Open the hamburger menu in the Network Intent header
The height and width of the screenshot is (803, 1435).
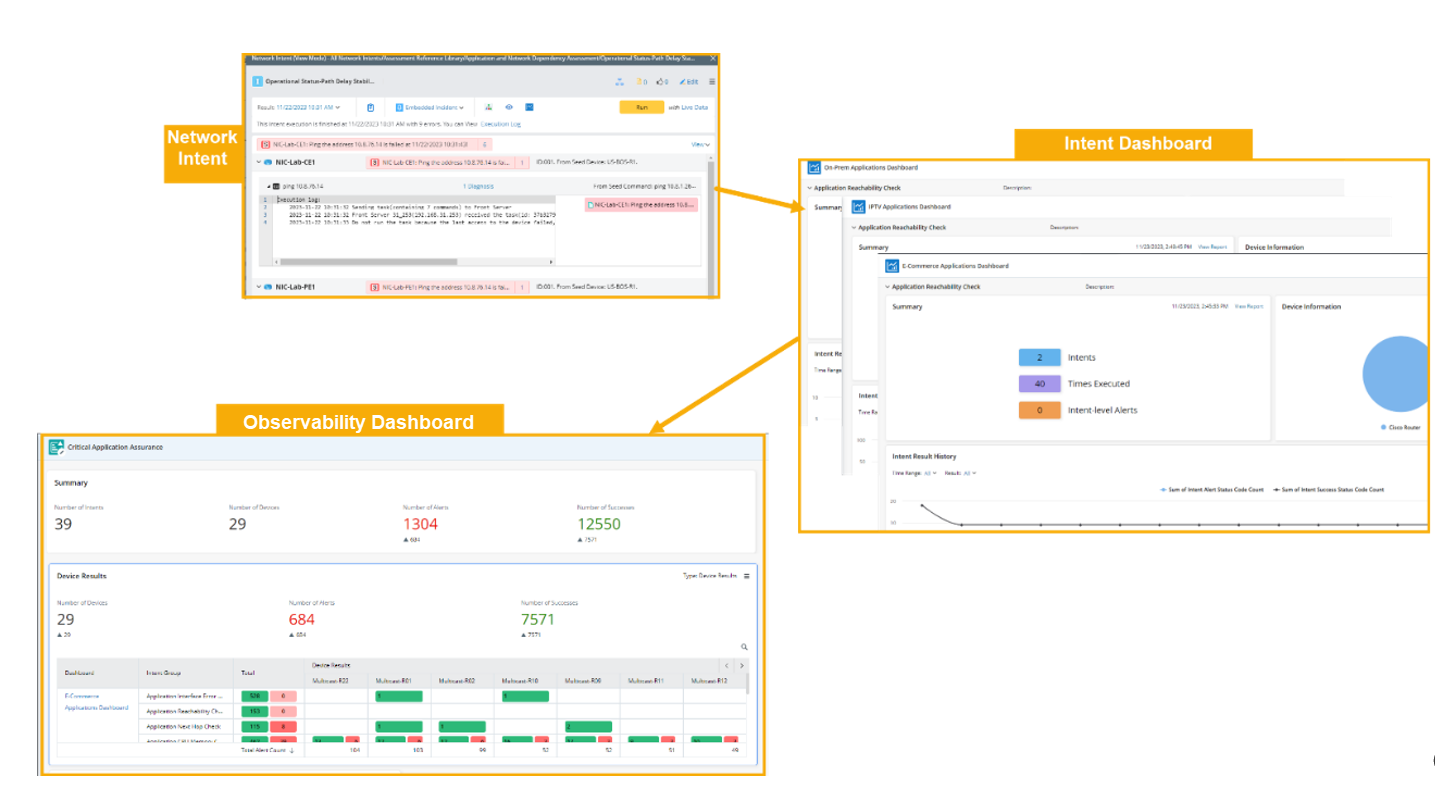712,82
